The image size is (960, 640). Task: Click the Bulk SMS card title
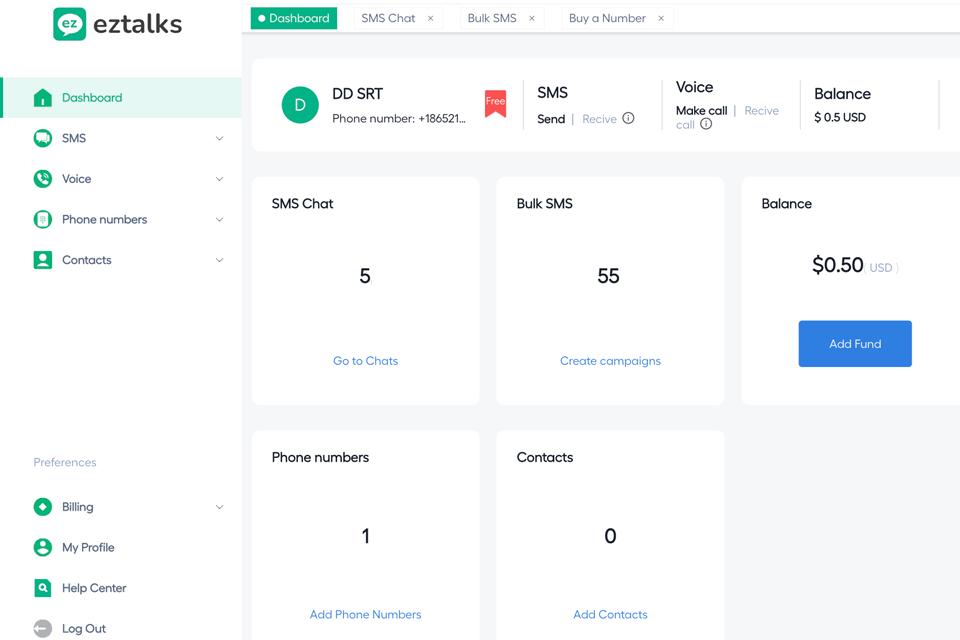click(544, 203)
